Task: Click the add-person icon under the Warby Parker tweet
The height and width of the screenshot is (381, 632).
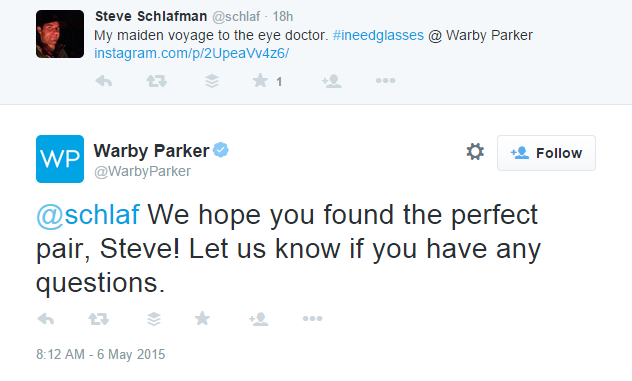Action: click(x=259, y=319)
